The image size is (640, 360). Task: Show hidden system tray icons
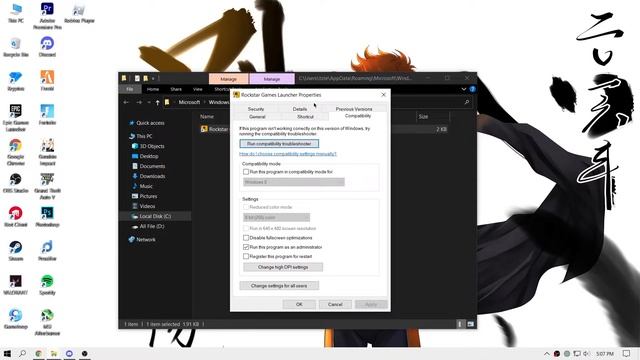click(x=547, y=353)
